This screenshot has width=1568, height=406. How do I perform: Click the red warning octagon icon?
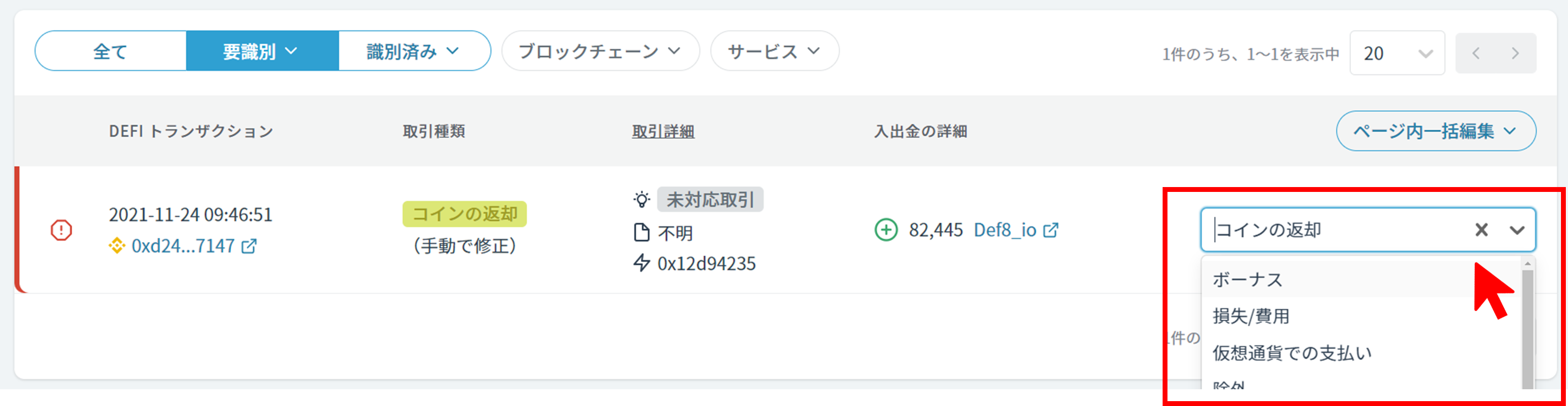[x=61, y=230]
